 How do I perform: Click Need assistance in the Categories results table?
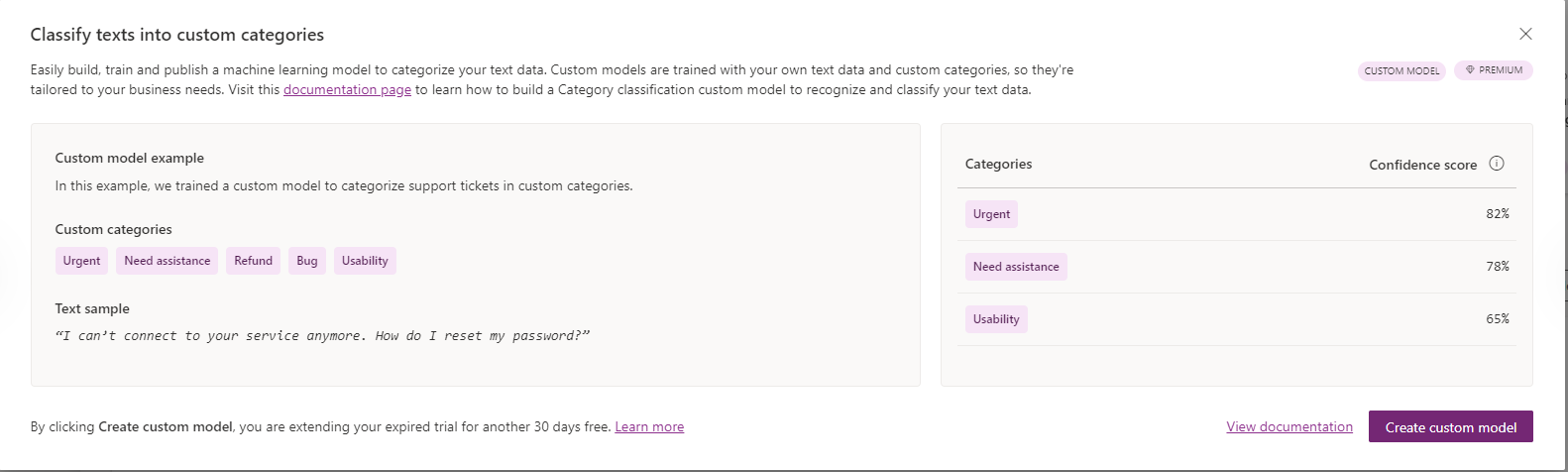tap(1016, 267)
